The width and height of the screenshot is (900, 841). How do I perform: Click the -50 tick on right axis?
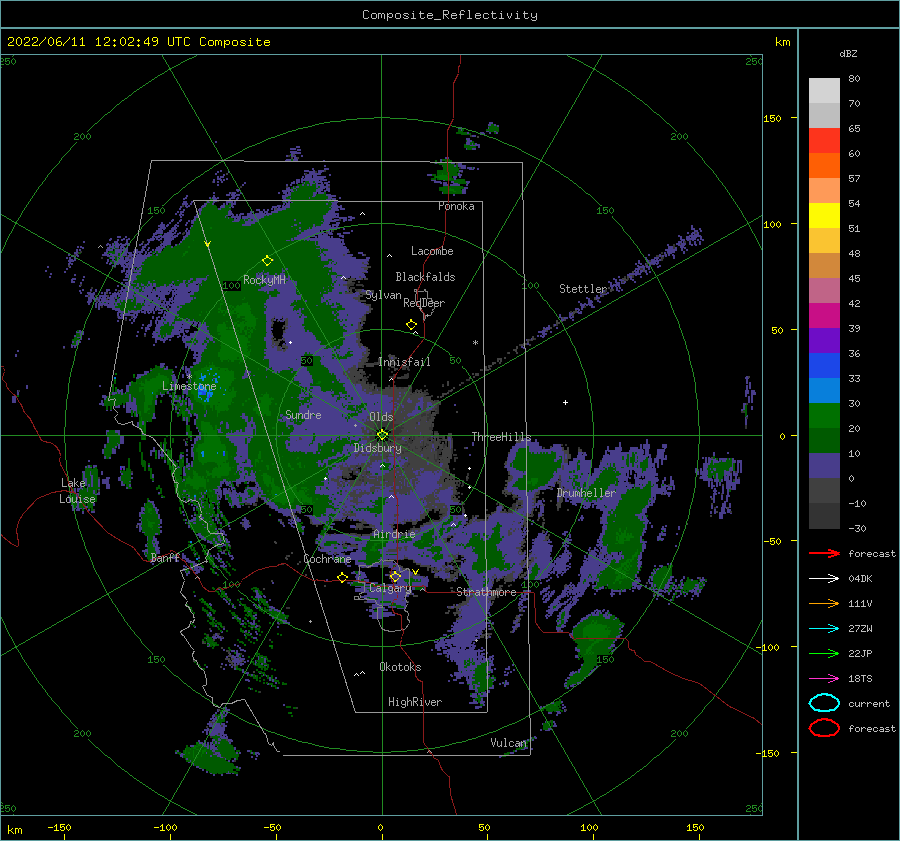pyautogui.click(x=771, y=541)
